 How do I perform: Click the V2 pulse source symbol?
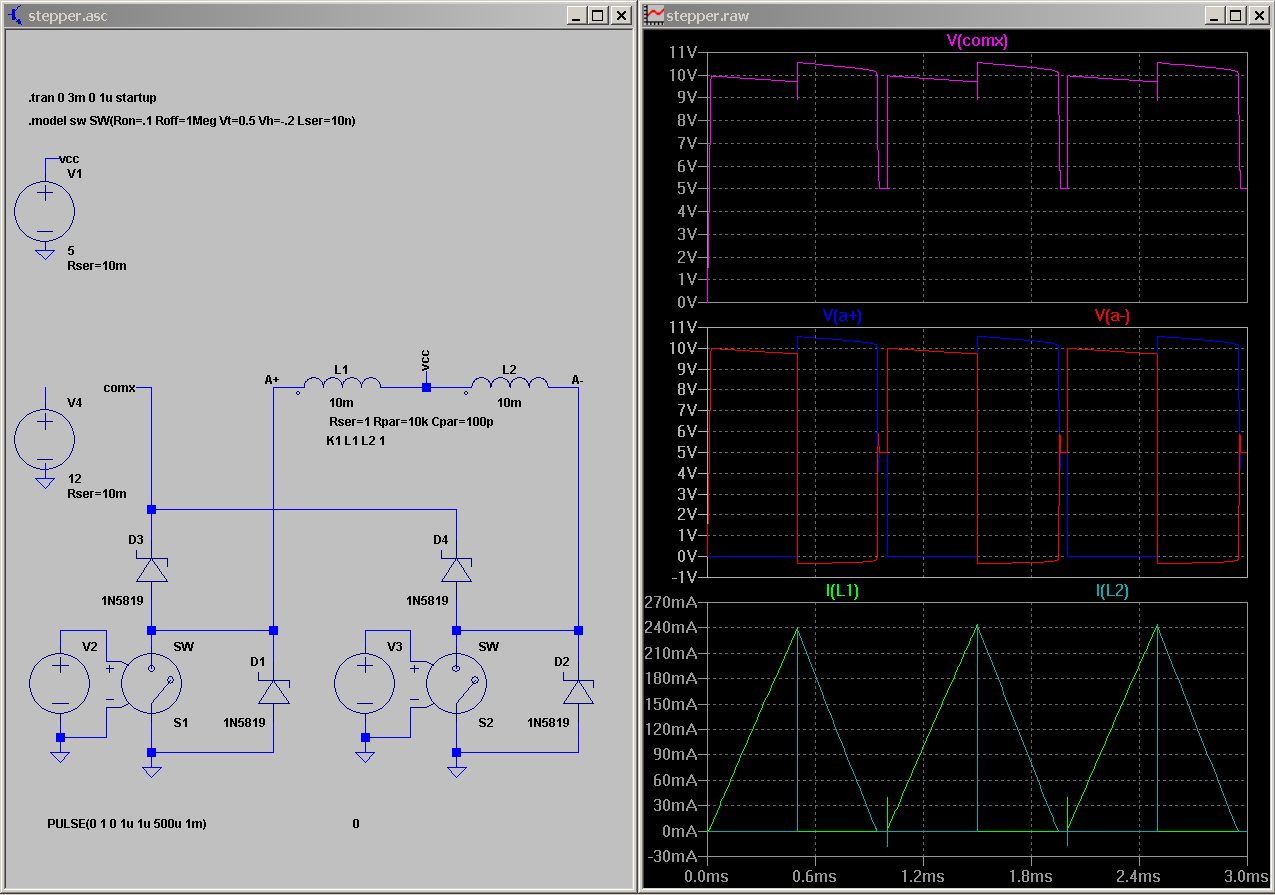pyautogui.click(x=60, y=685)
